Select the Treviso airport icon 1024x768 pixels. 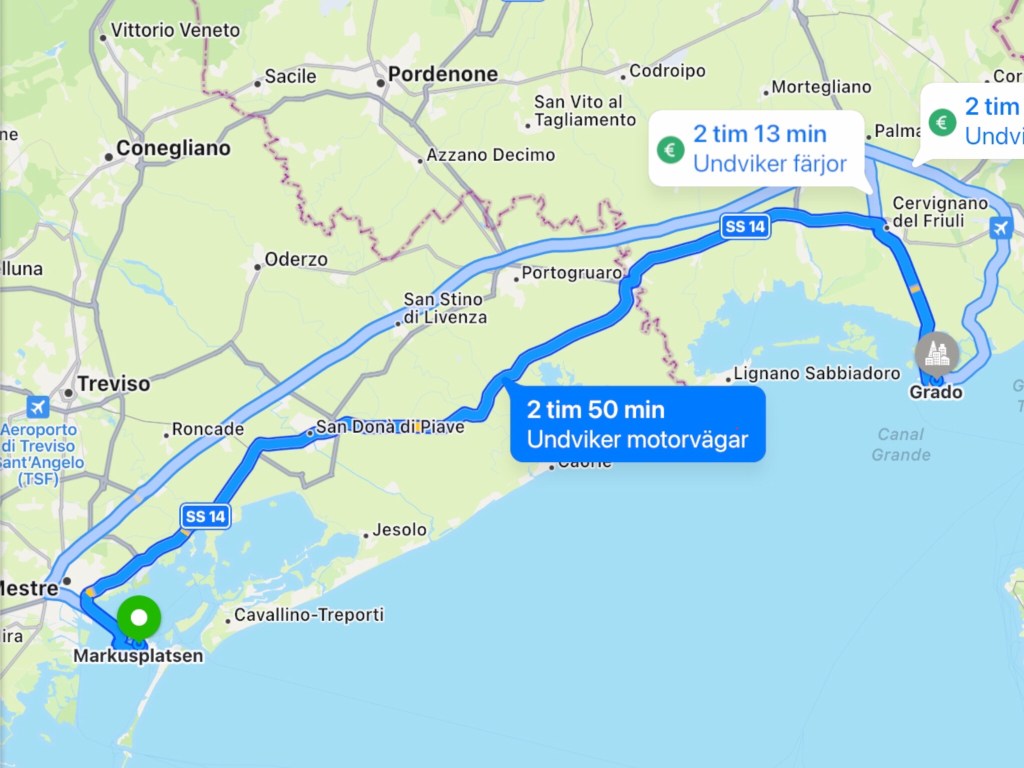click(38, 407)
